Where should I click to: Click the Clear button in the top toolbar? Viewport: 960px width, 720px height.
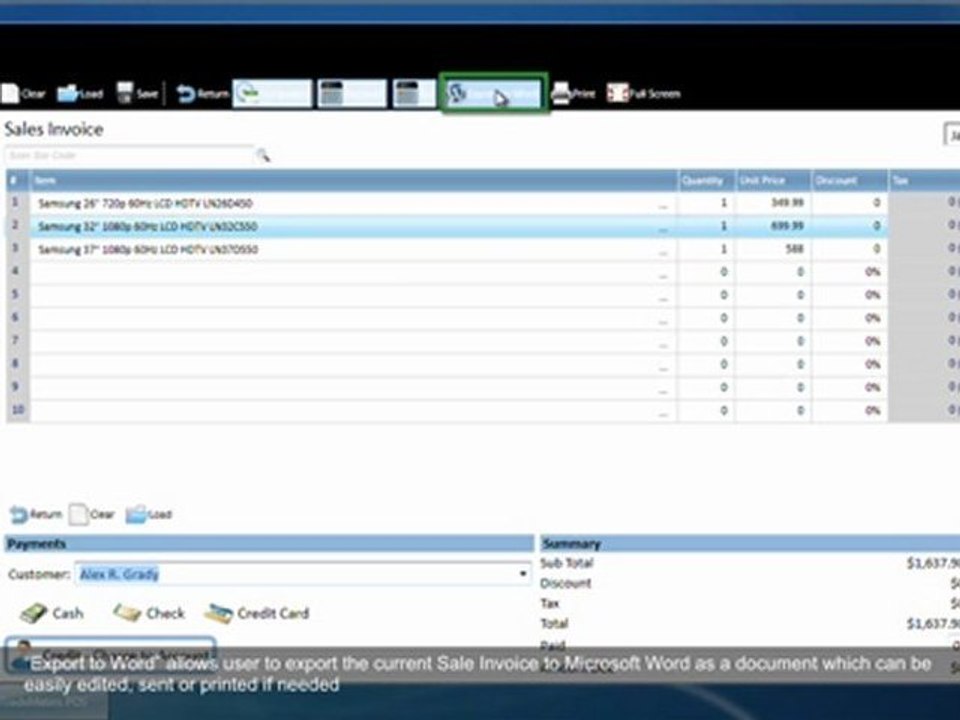point(23,94)
